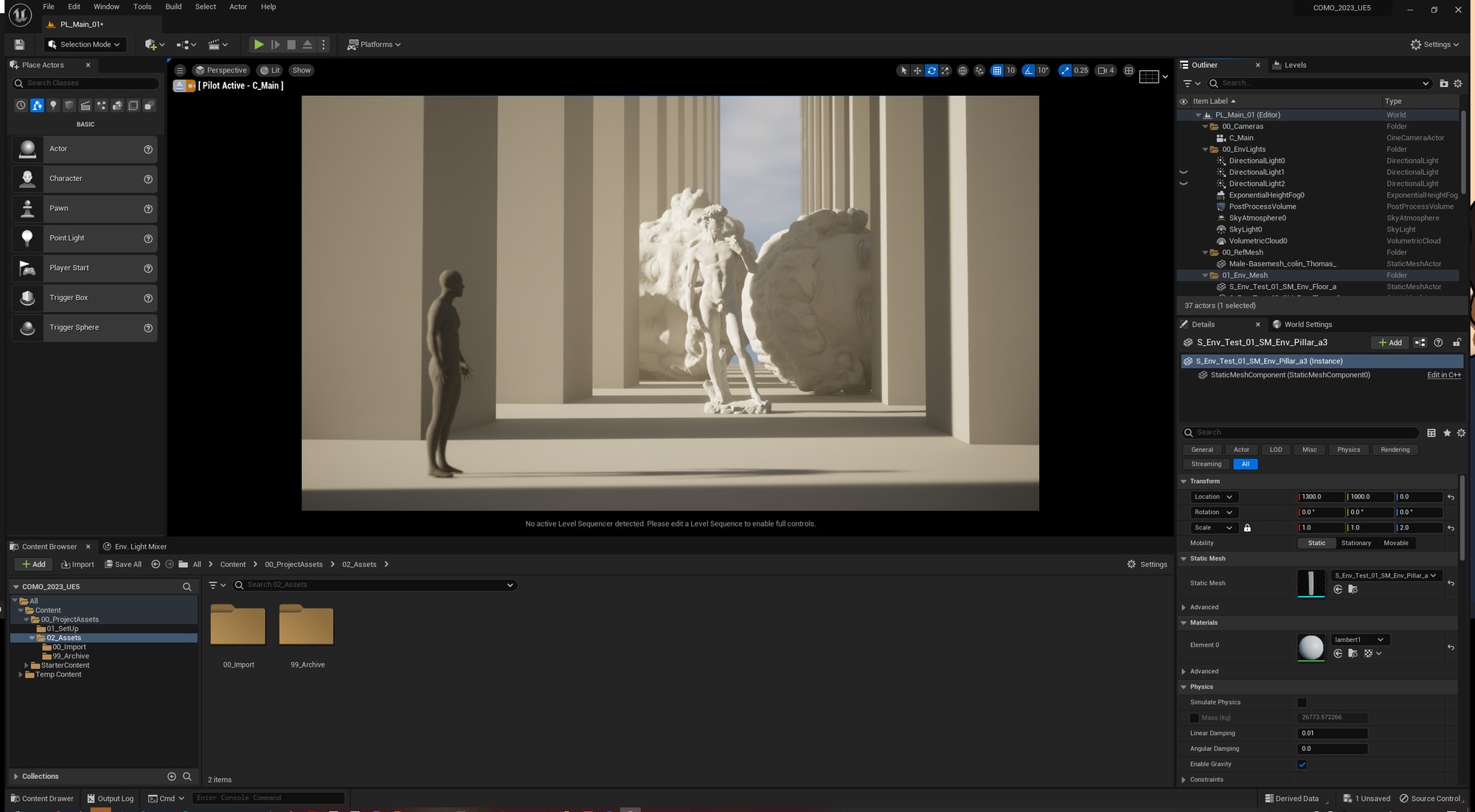Viewport: 1475px width, 812px height.
Task: Toggle grid snapping in the viewport toolbar
Action: coord(997,71)
